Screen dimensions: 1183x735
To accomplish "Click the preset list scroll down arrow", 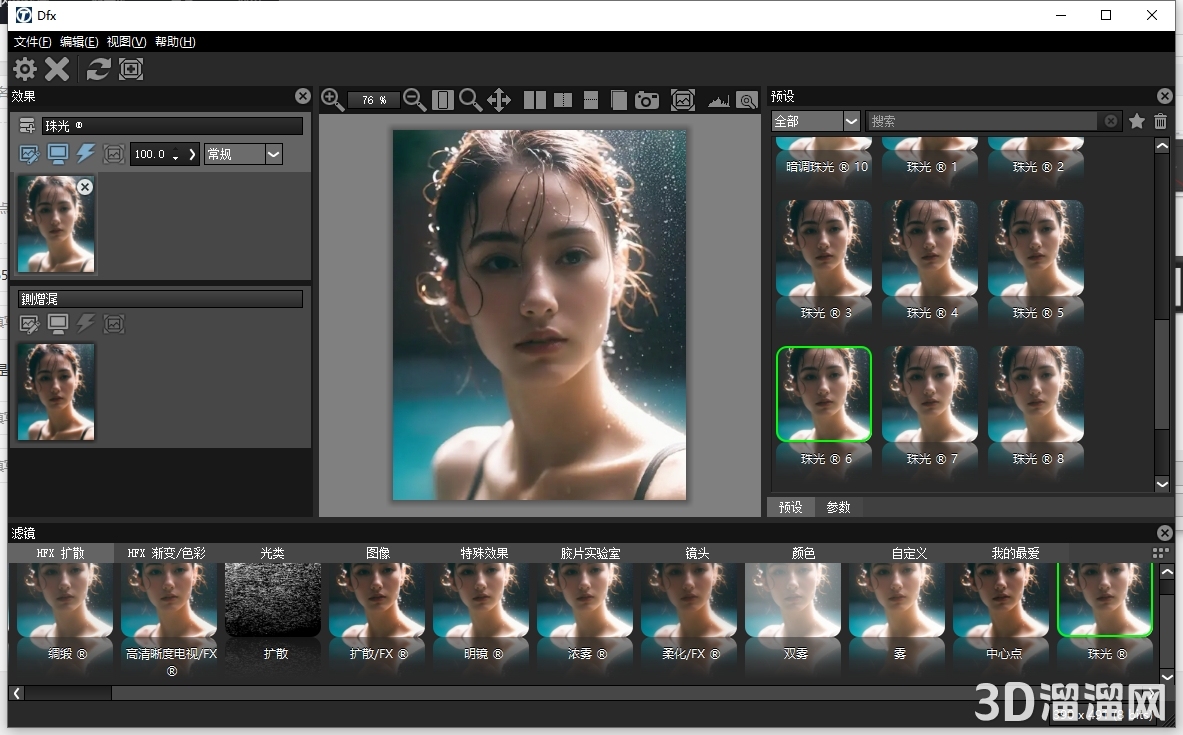I will [x=1162, y=484].
